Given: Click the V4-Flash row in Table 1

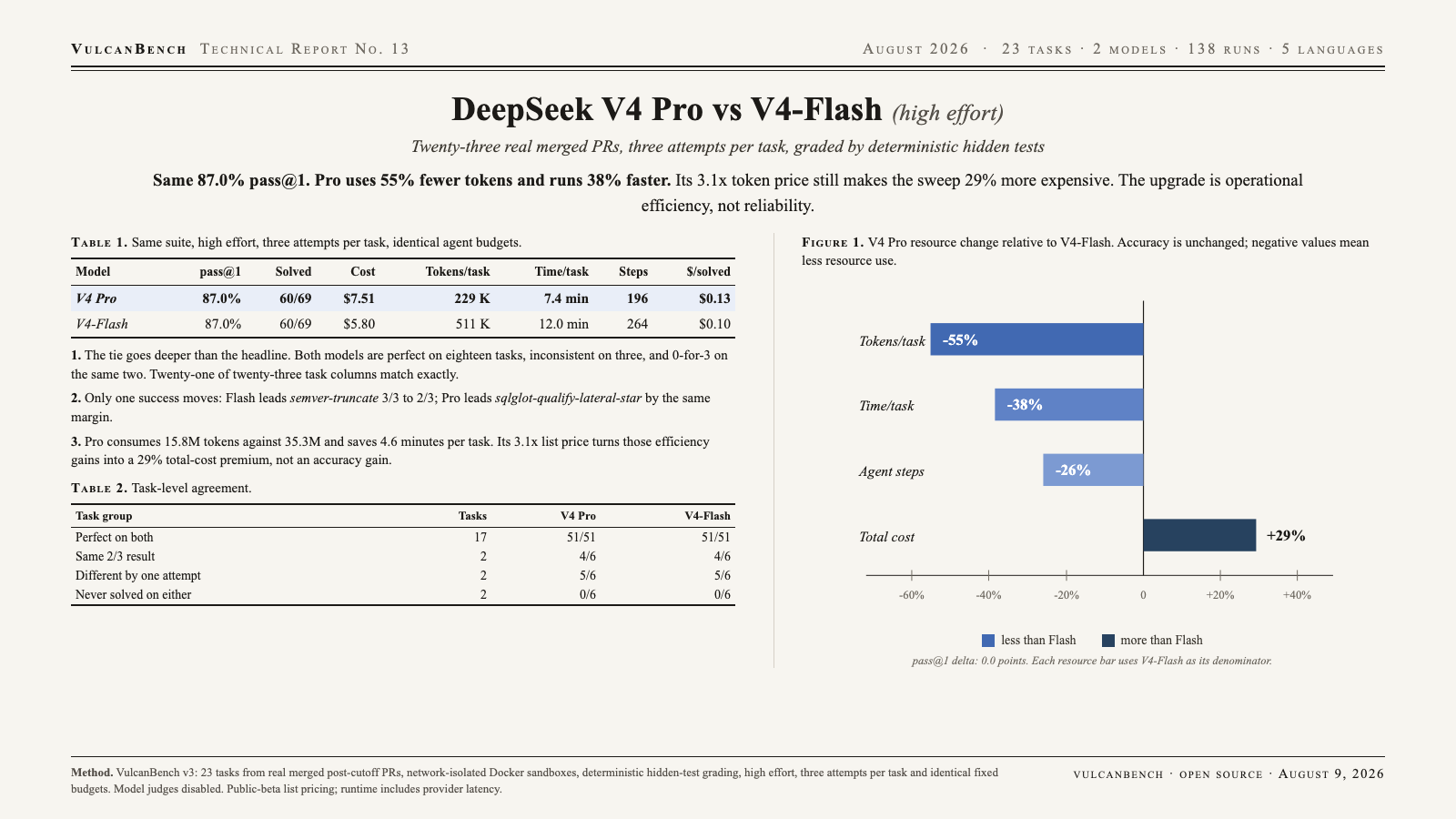Looking at the screenshot, I should [x=403, y=324].
